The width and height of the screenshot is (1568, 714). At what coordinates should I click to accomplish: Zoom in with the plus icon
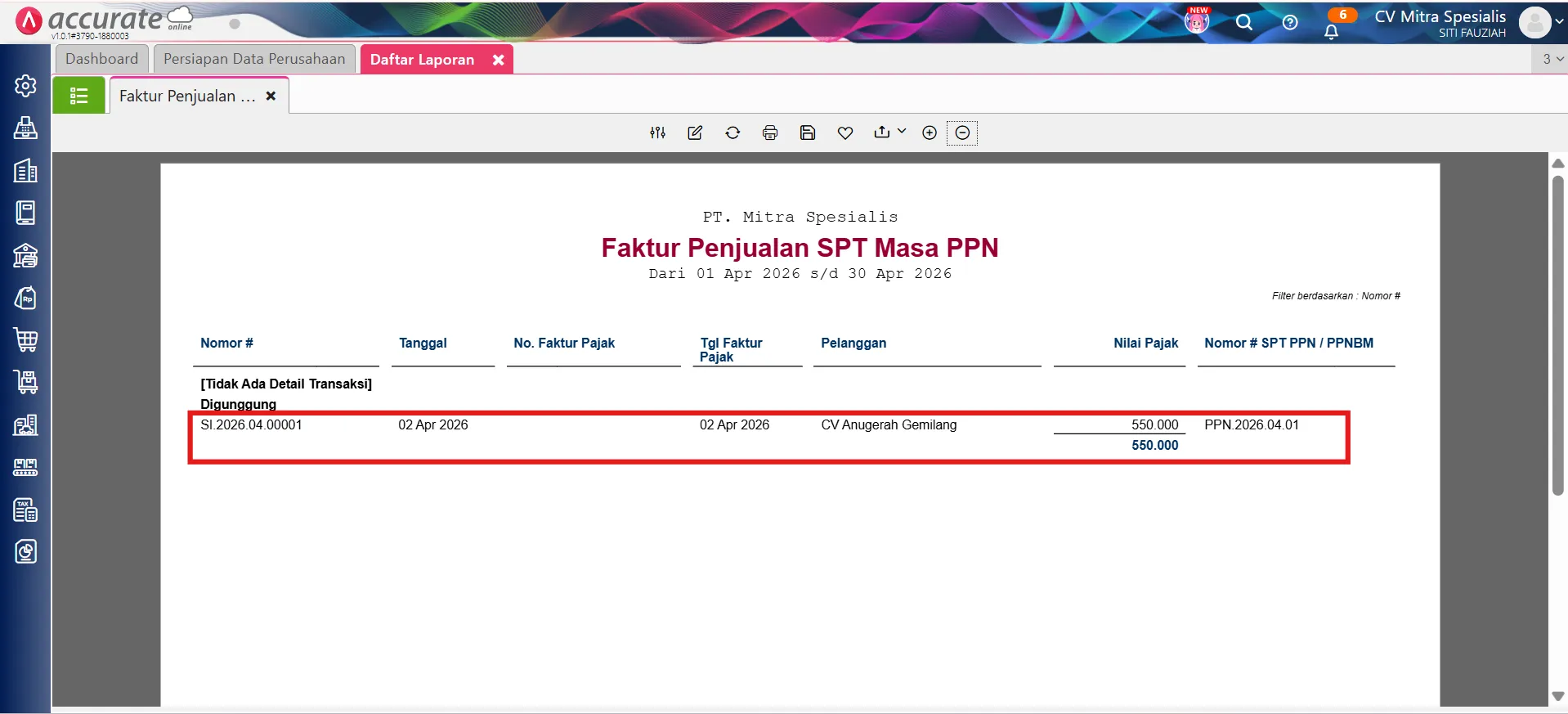pyautogui.click(x=930, y=132)
